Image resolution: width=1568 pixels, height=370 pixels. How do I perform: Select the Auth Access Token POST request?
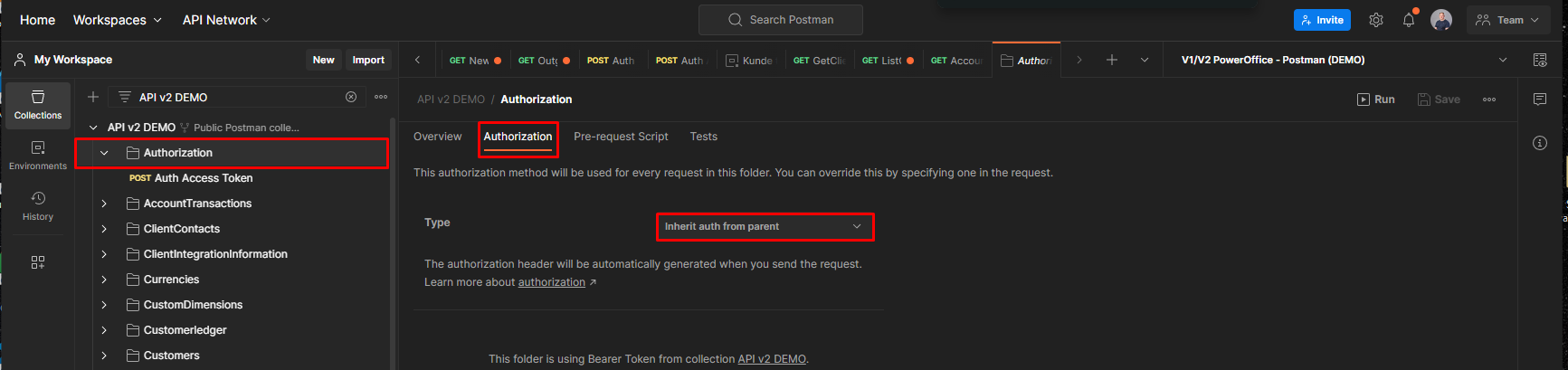point(203,178)
